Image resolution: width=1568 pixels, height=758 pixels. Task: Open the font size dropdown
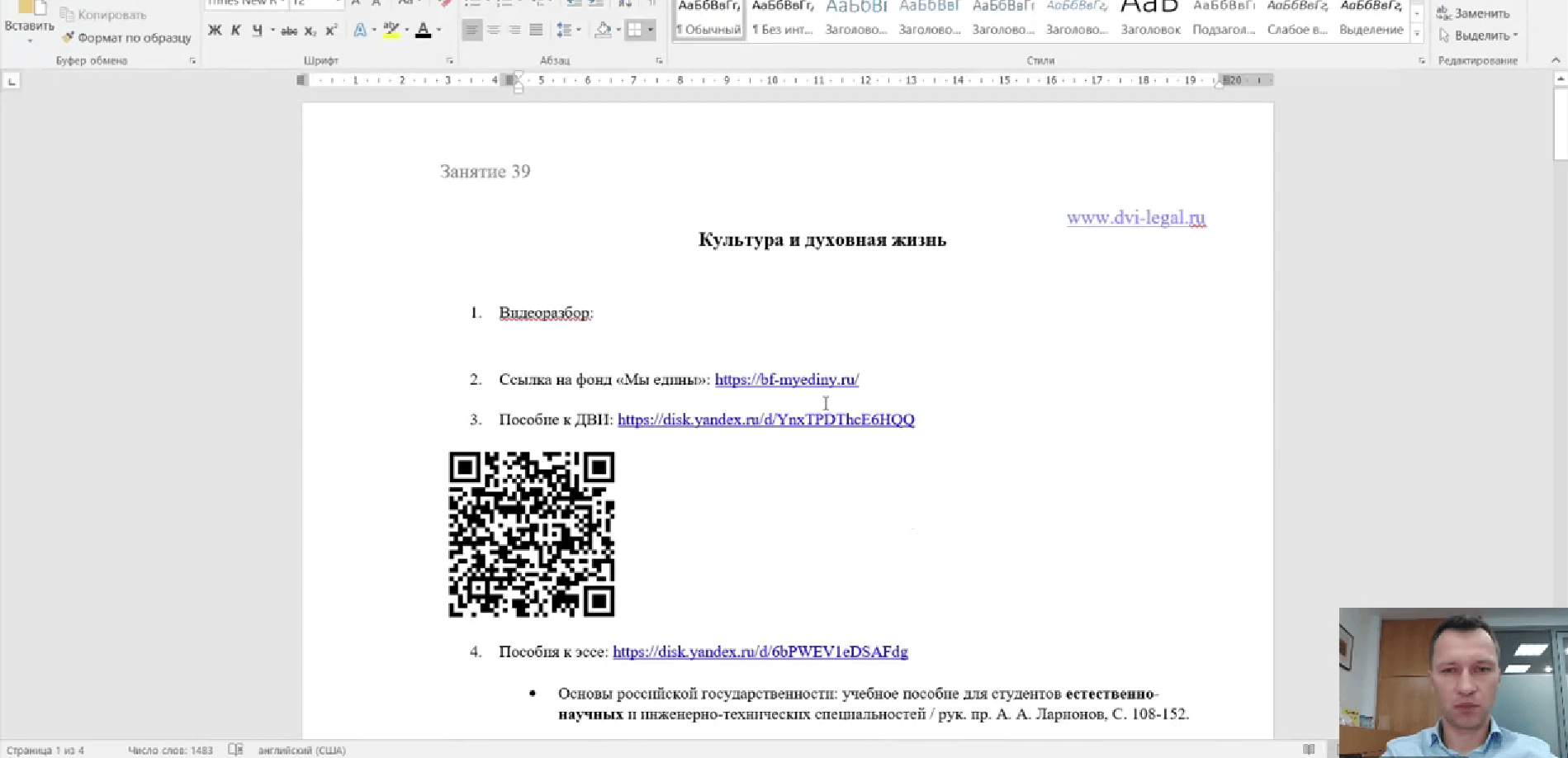pos(338,2)
